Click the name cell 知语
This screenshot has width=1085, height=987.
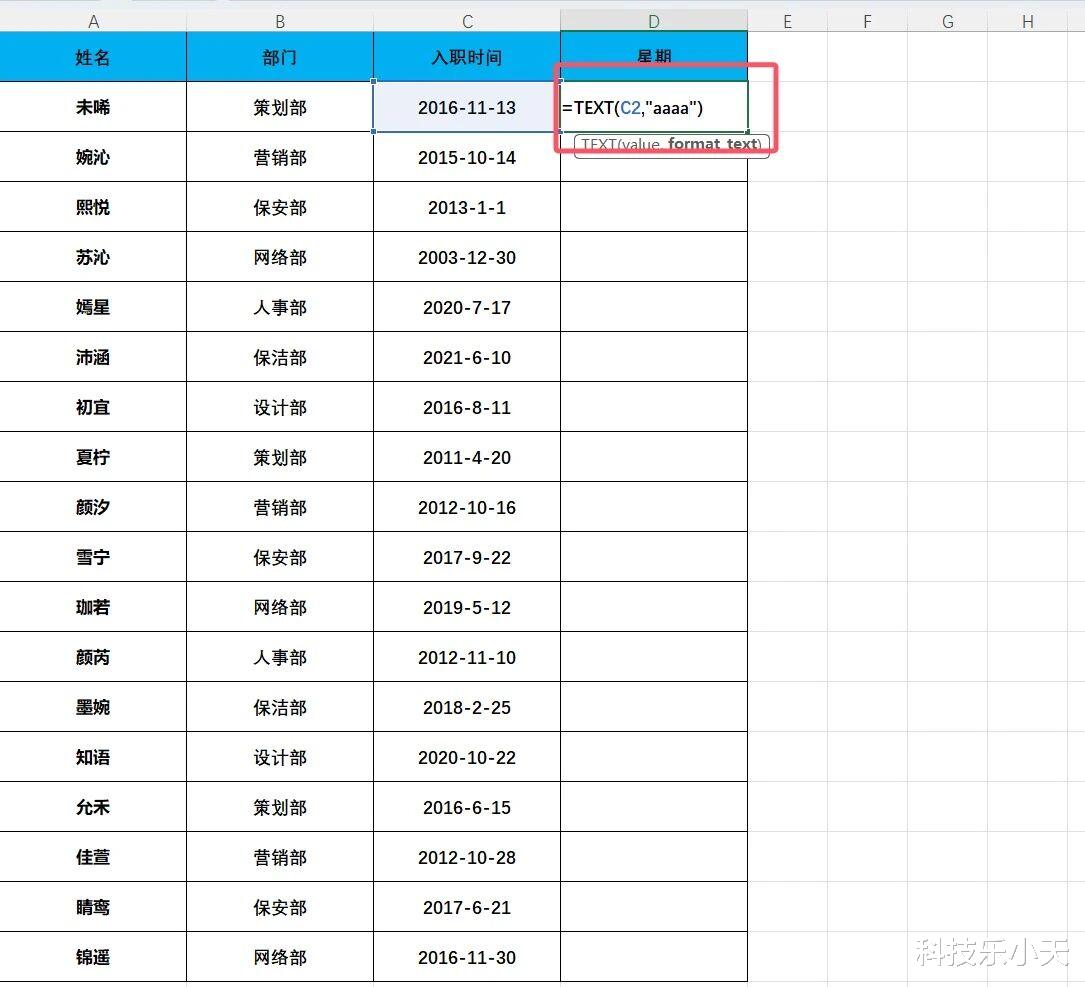point(93,757)
